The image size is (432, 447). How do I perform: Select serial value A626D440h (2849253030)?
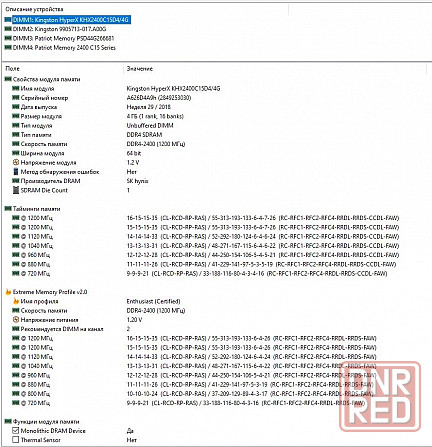(x=159, y=98)
